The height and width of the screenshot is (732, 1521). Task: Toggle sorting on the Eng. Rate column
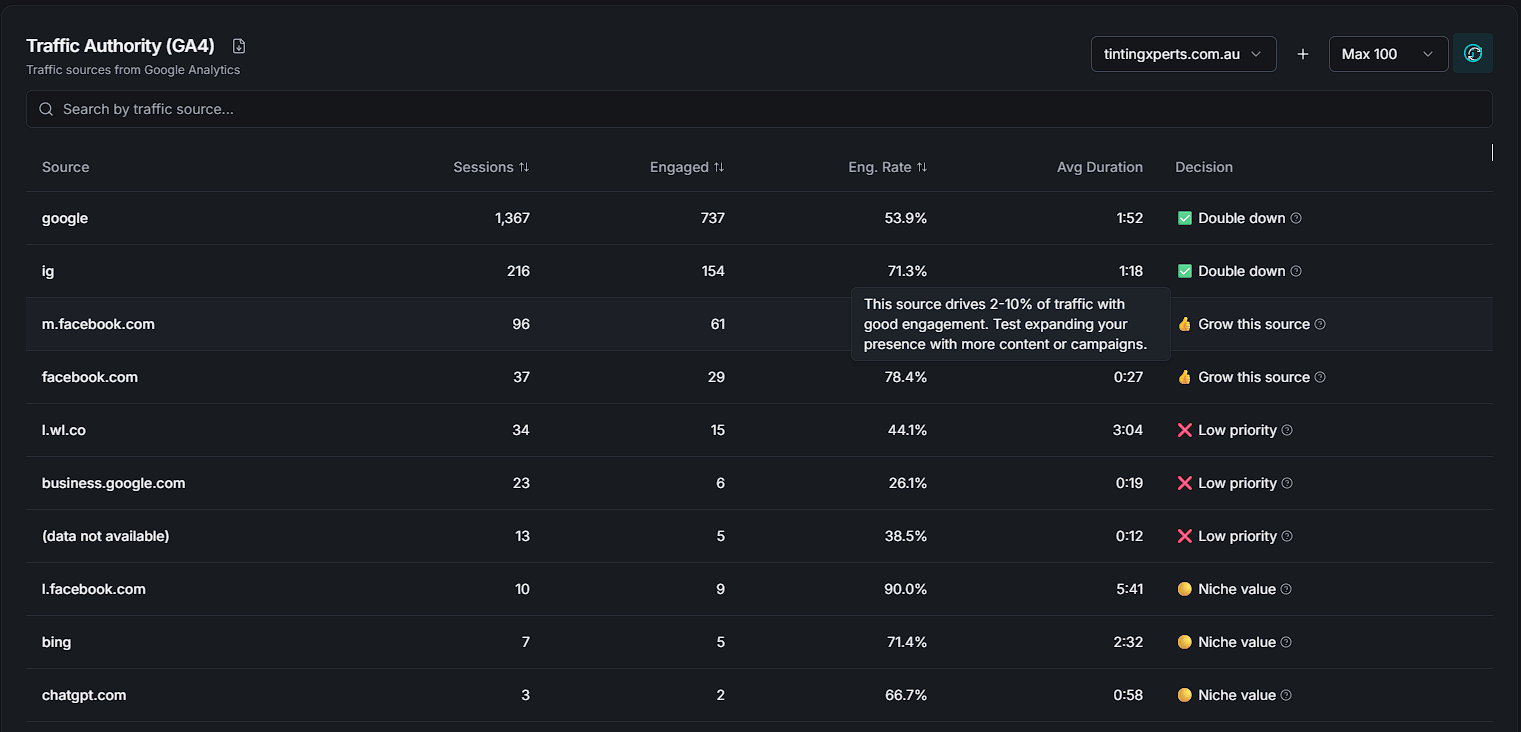coord(923,167)
